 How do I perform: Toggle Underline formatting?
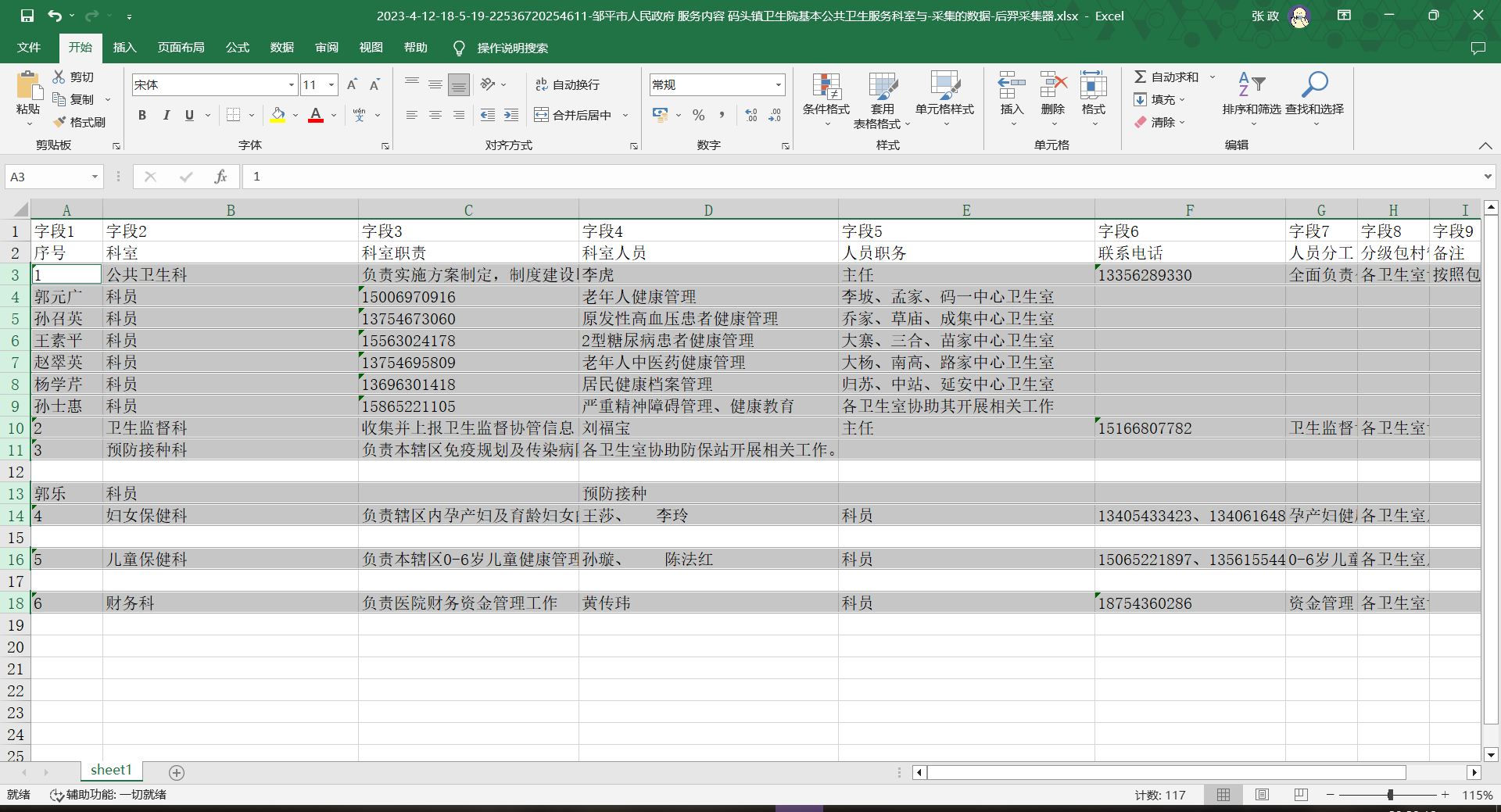(189, 115)
